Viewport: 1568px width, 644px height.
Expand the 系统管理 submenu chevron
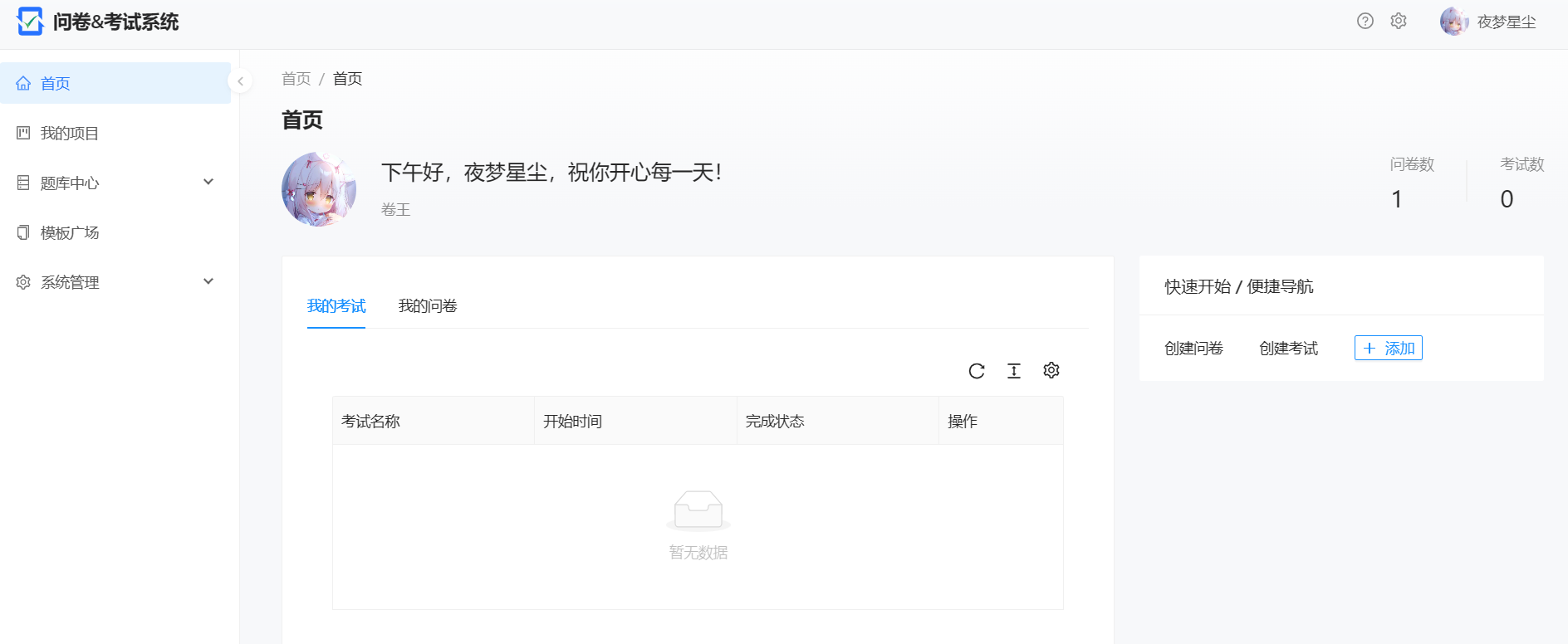(208, 282)
